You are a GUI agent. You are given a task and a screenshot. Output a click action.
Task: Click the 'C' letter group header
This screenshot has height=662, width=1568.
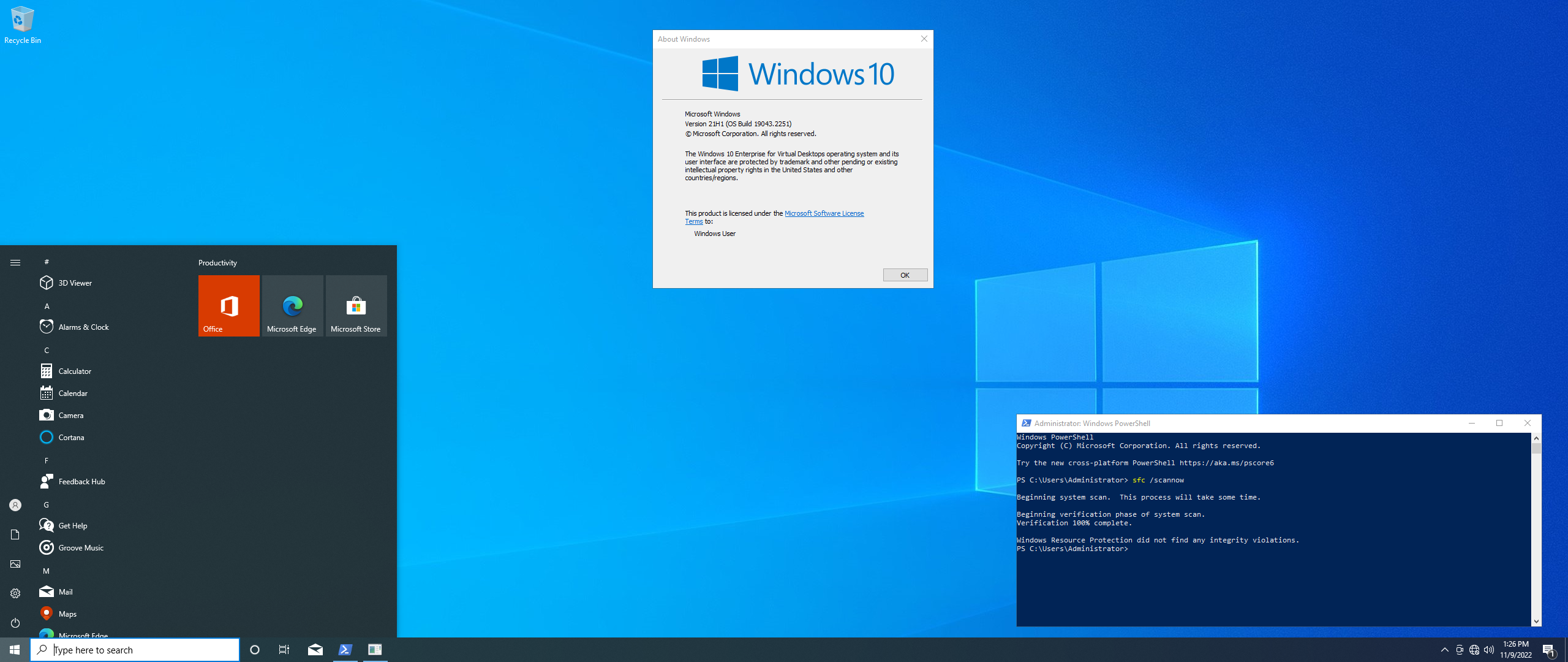[47, 350]
